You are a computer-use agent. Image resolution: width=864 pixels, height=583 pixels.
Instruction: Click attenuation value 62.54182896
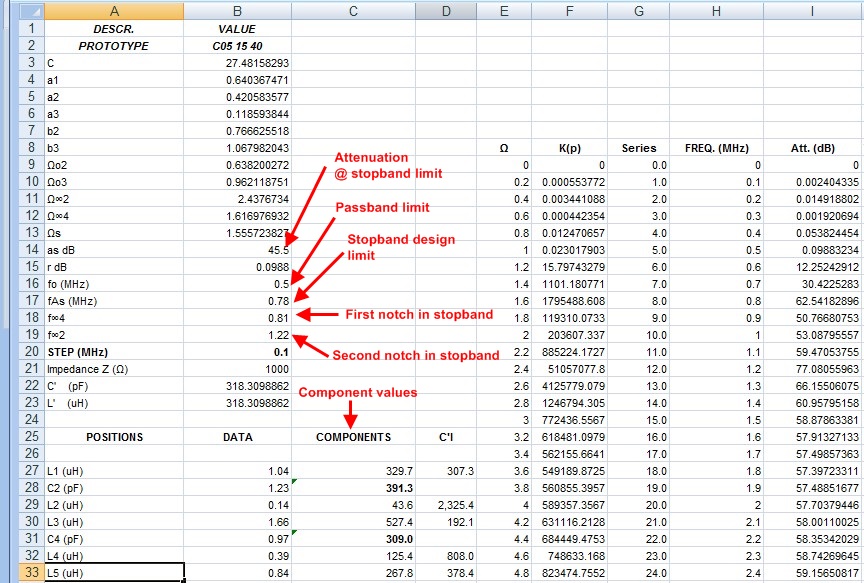pos(813,301)
